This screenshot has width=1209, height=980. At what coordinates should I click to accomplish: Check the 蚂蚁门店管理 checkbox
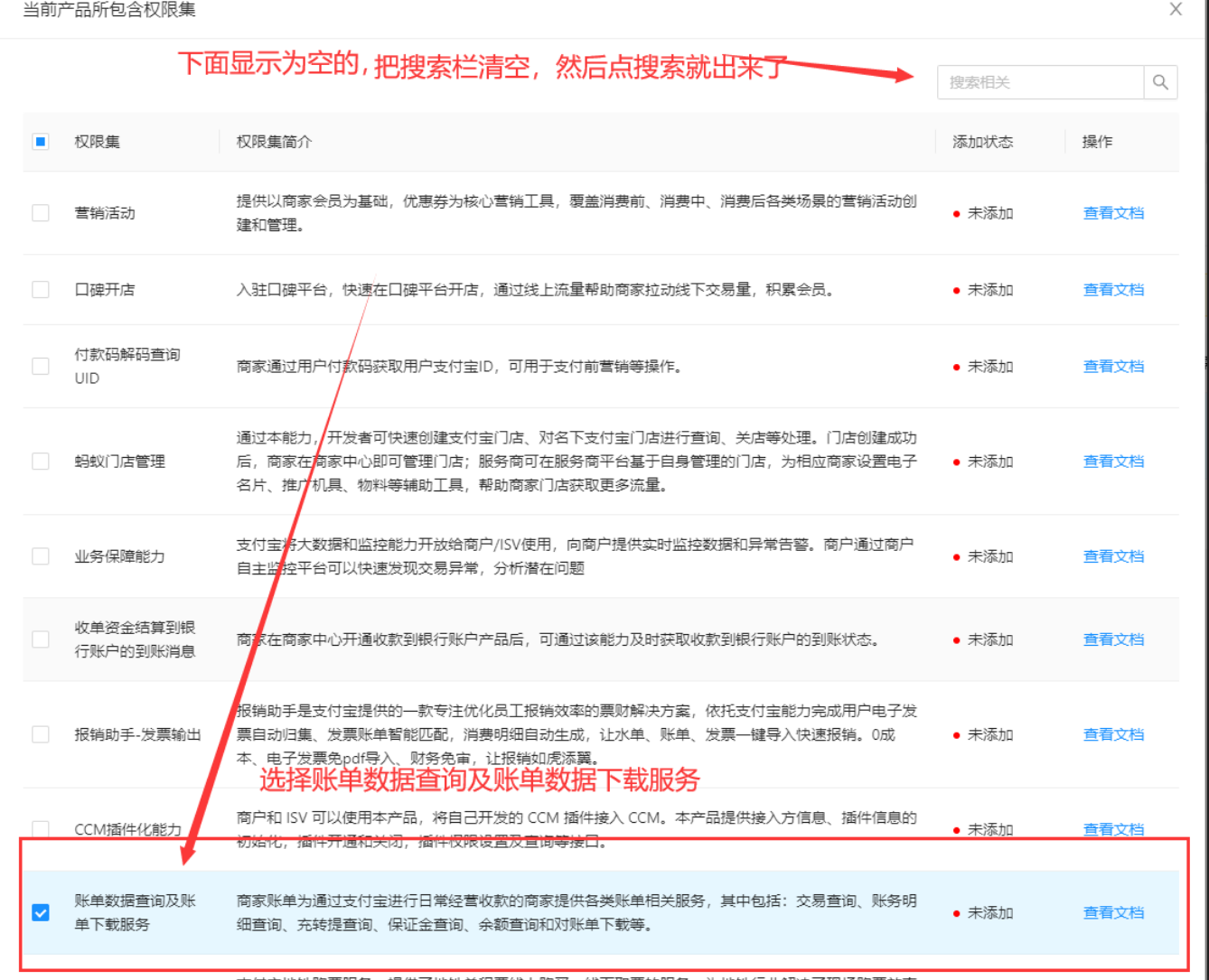(x=40, y=461)
